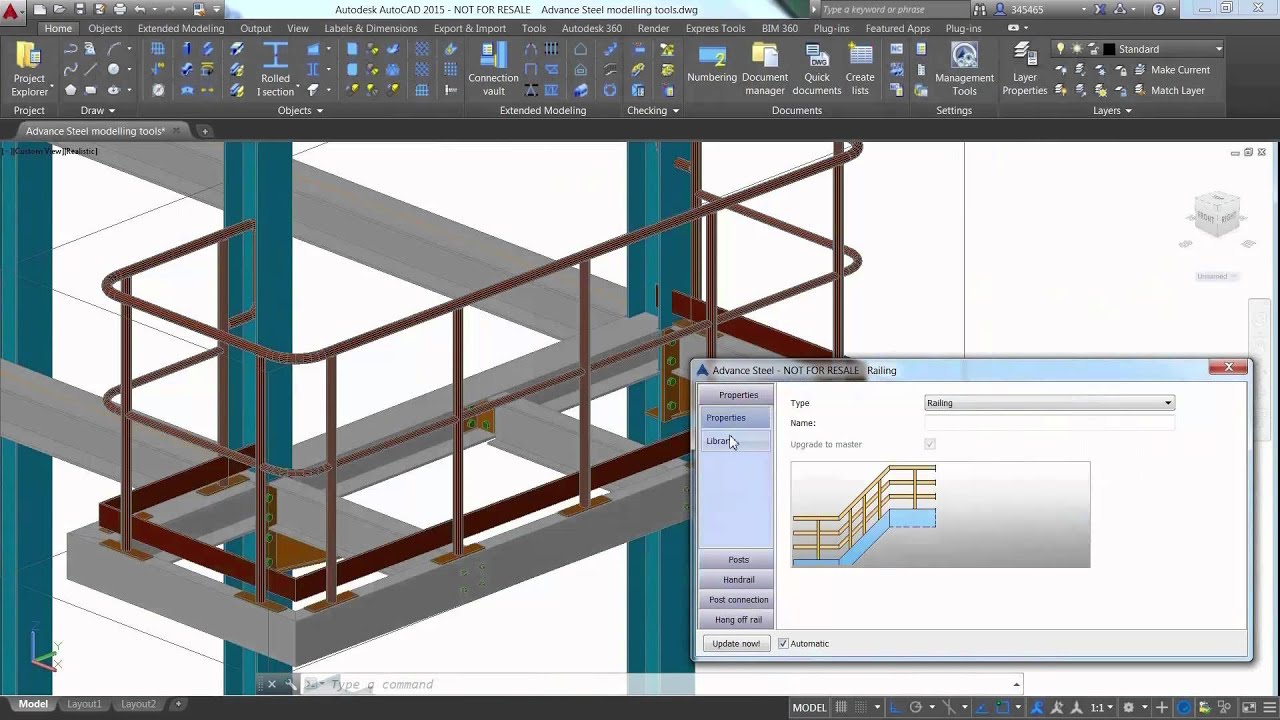1280x720 pixels.
Task: Launch the Numbering tool
Action: point(712,64)
